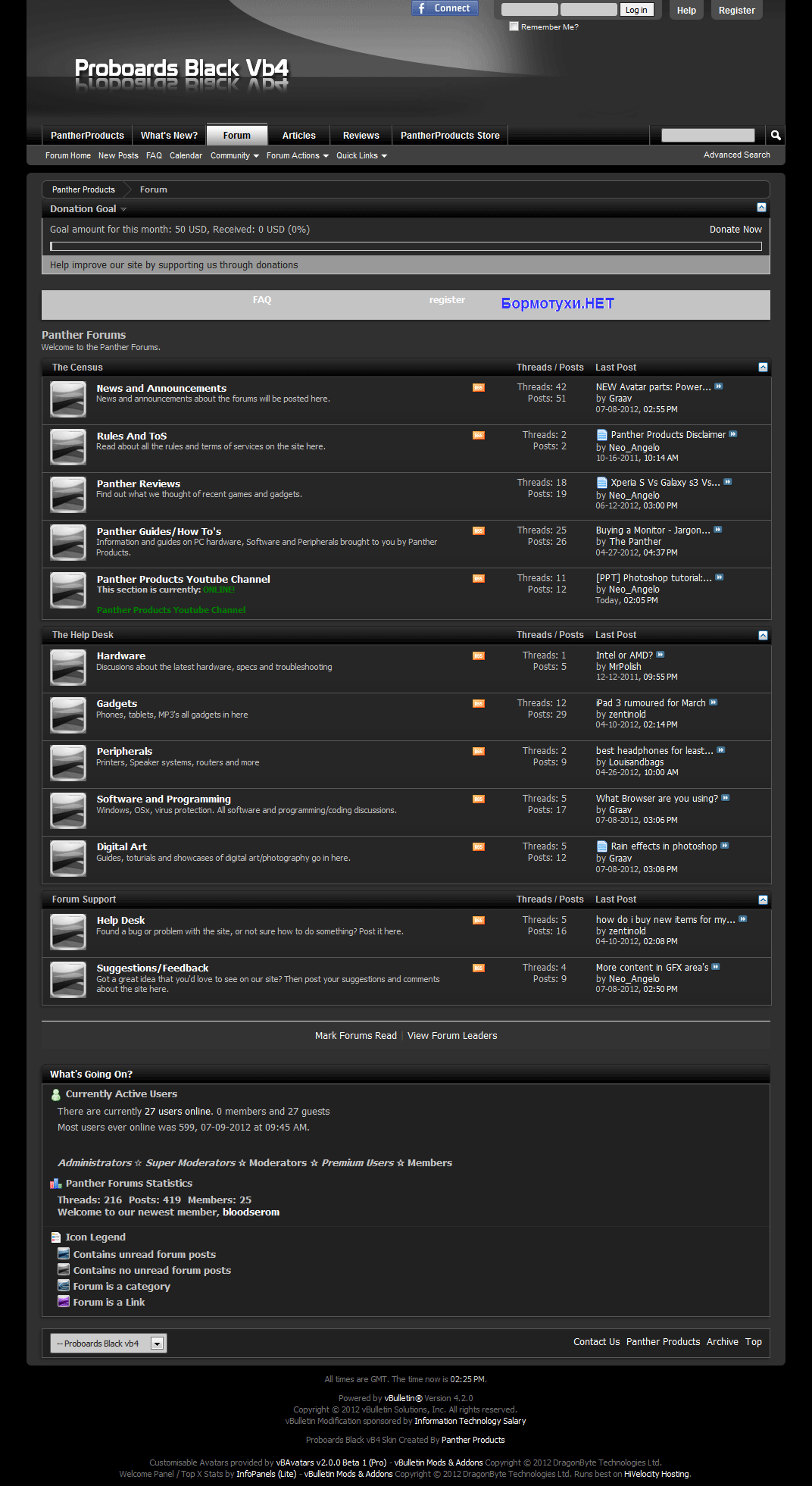Open the Proboards Black vb4 style selector
The width and height of the screenshot is (812, 1486).
pos(108,1344)
